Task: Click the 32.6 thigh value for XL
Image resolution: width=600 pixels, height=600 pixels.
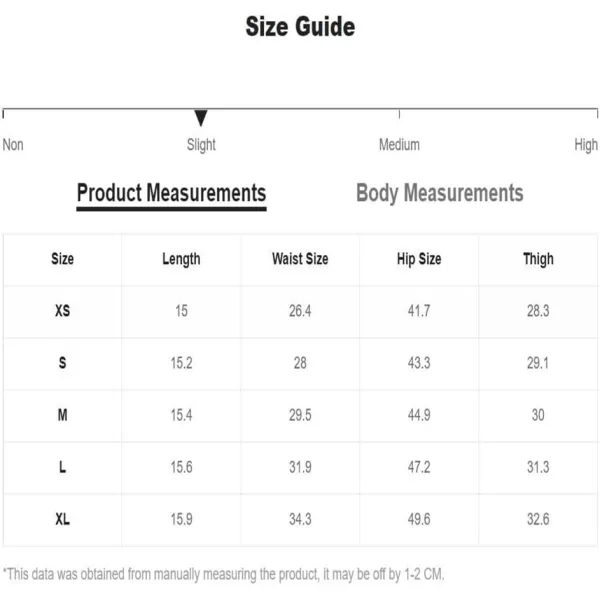Action: 538,519
